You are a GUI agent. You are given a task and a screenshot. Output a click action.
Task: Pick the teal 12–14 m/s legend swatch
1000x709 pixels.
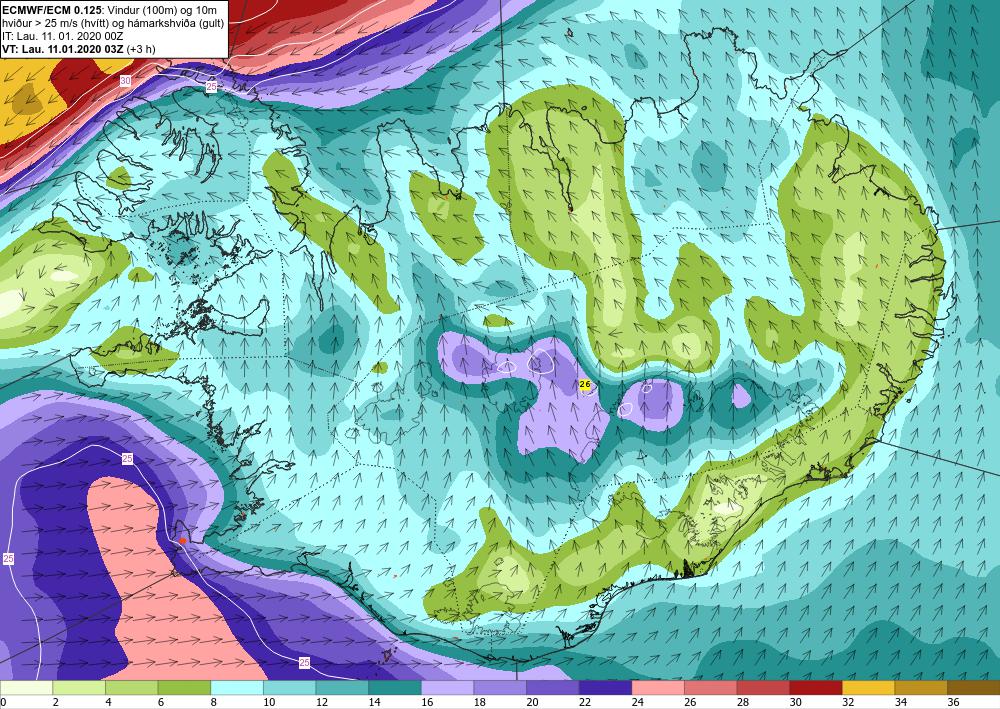point(342,687)
